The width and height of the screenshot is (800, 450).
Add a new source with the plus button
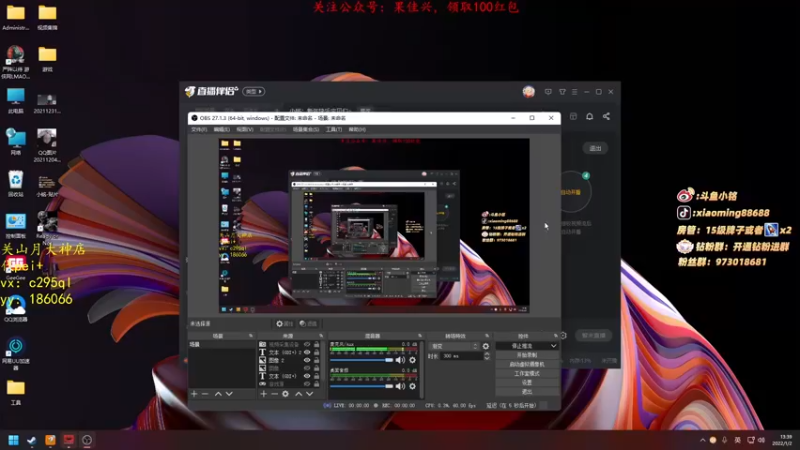coord(263,394)
